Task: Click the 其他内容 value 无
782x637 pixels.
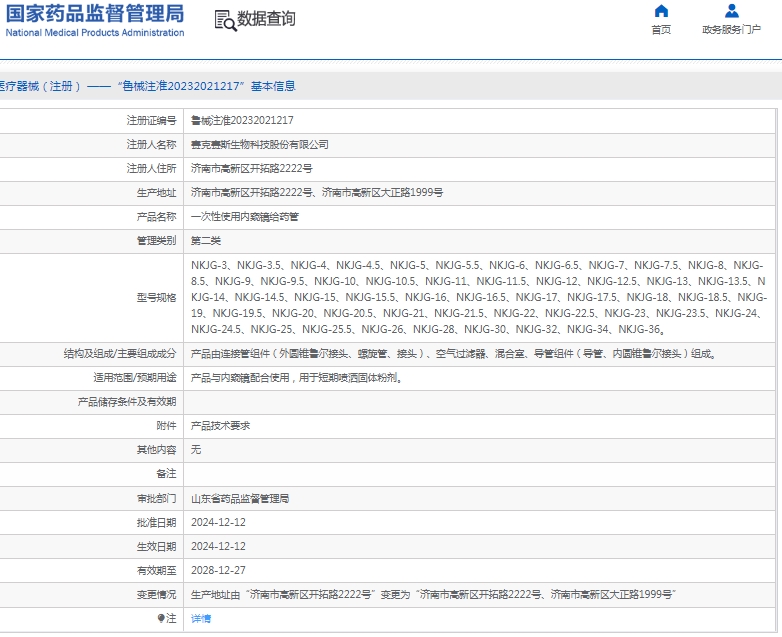Action: coord(196,449)
